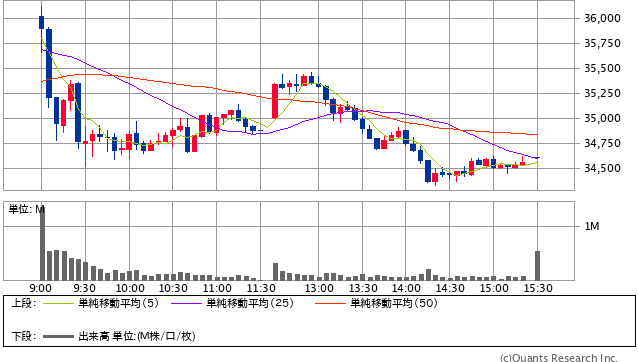Image resolution: width=638 pixels, height=362 pixels.
Task: Click the 出来高 単位 legend label
Action: coord(137,336)
